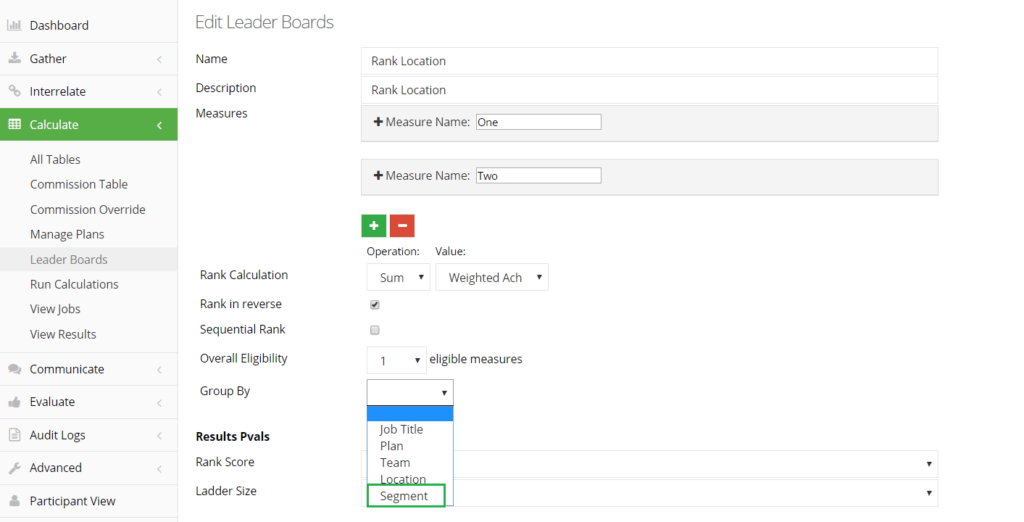Click the Advanced wrench icon
The width and height of the screenshot is (1024, 522).
coord(14,468)
